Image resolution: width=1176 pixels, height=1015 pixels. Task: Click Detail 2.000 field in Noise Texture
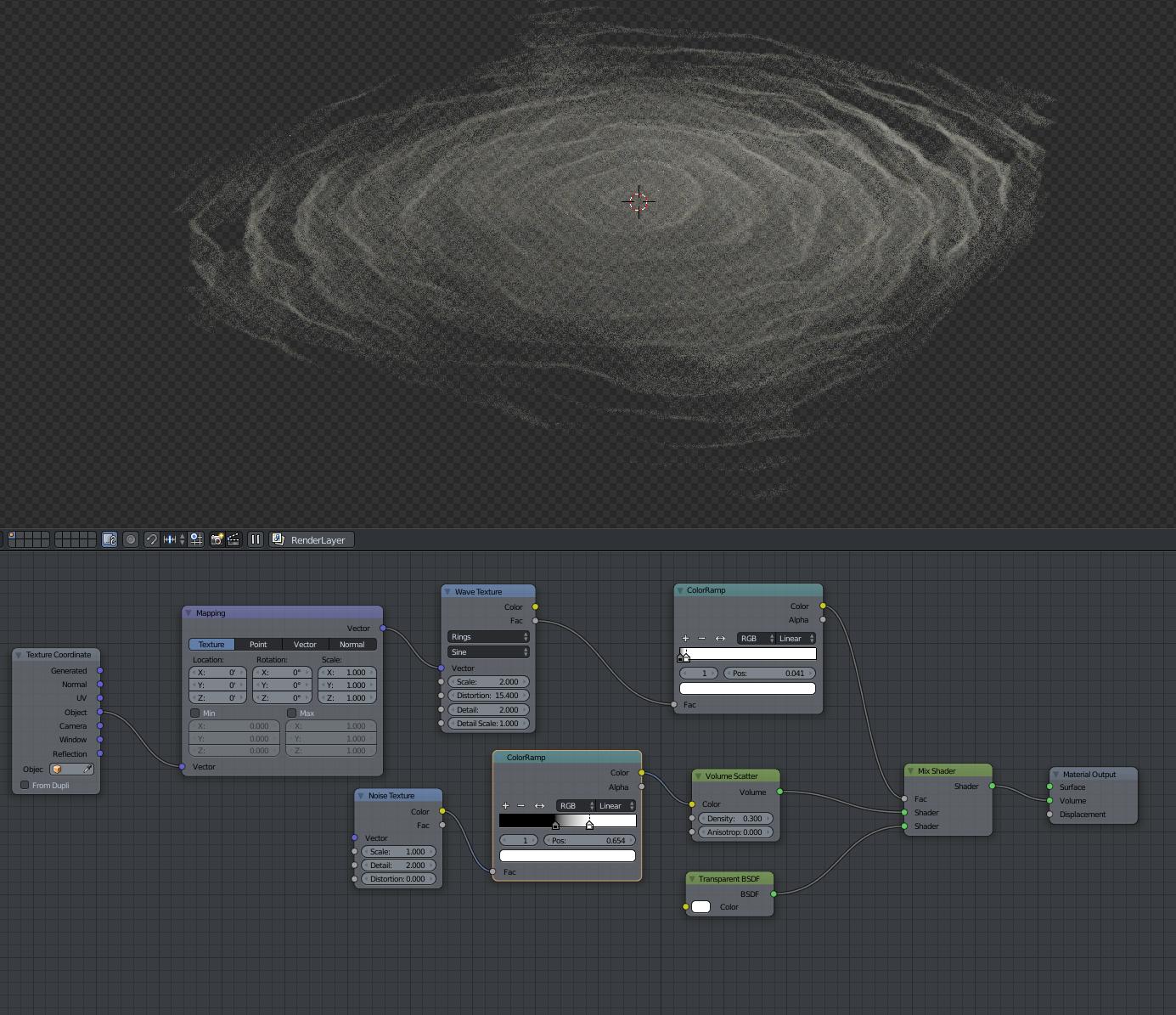tap(398, 866)
